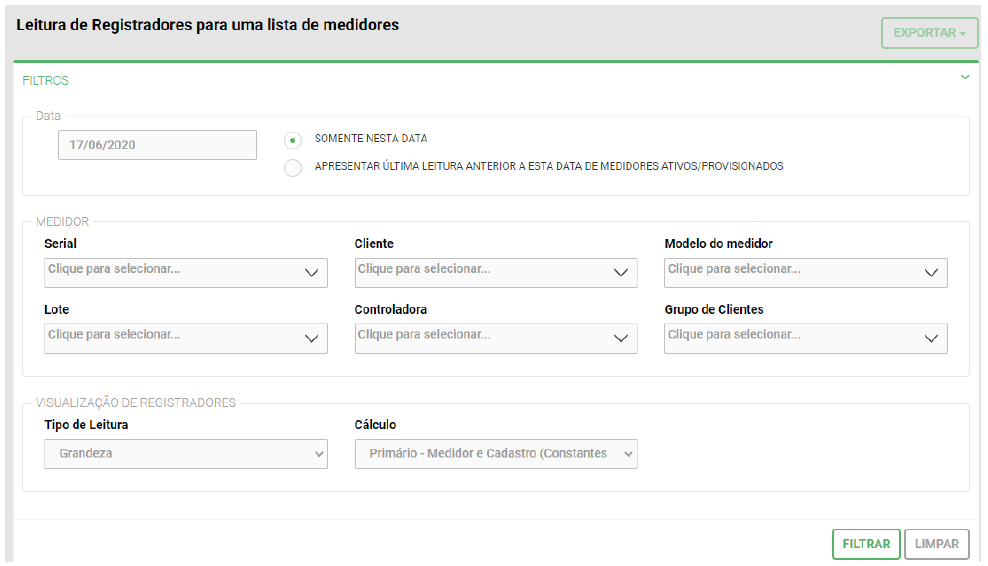Click inside the Controladora selection field
Screen dimensions: 988x566
click(480, 336)
